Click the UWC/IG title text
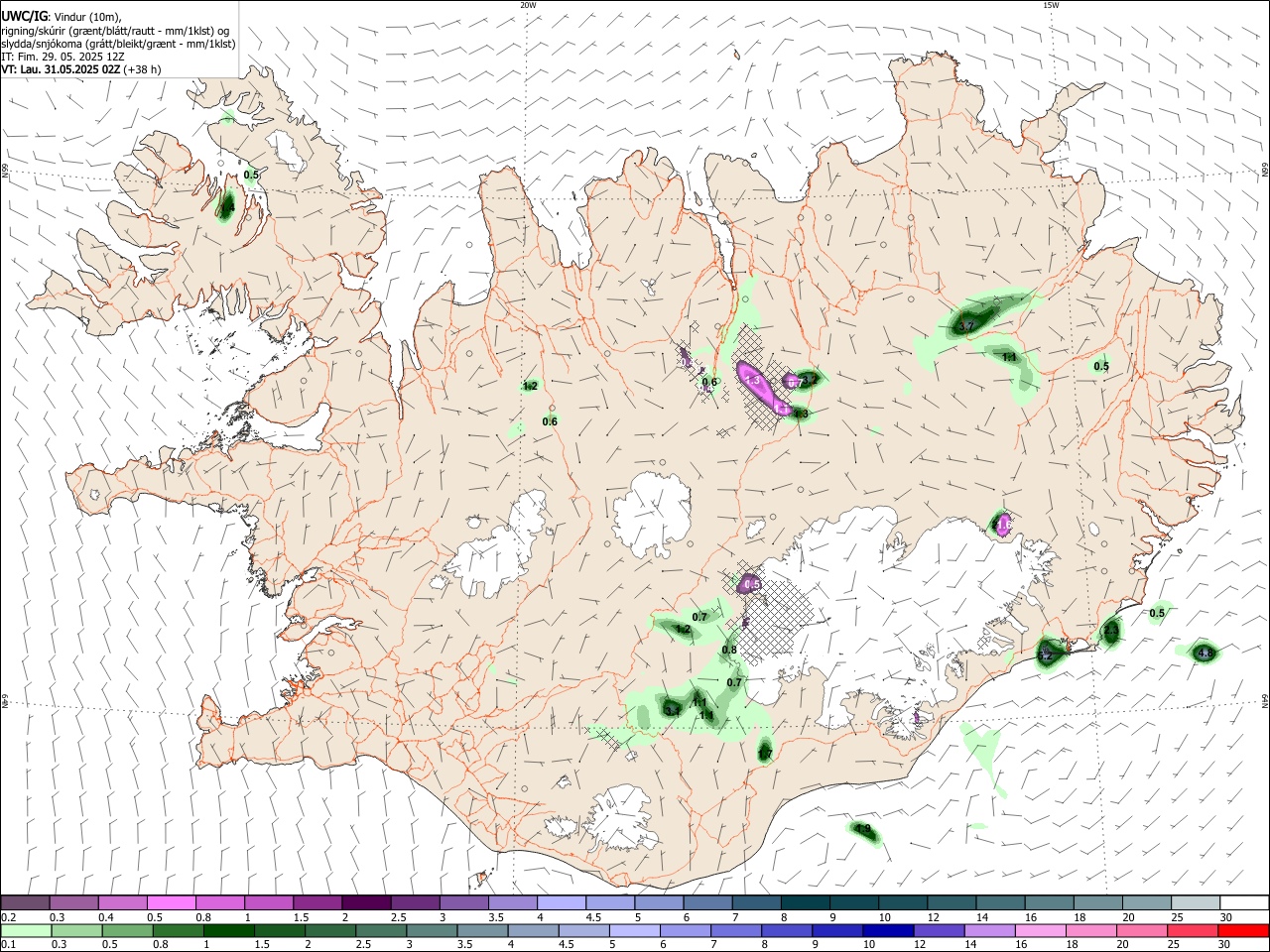The width and height of the screenshot is (1270, 952). point(24,16)
